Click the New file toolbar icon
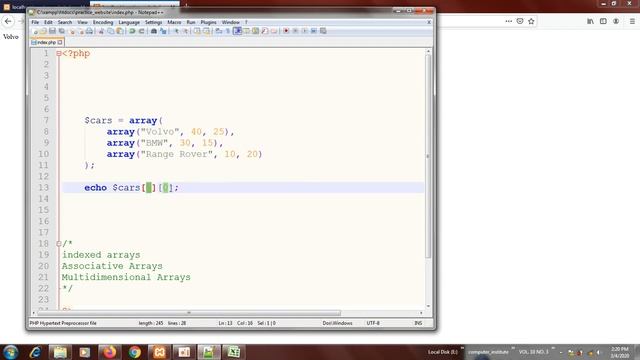Screen dimensions: 640x360 click(x=35, y=31)
